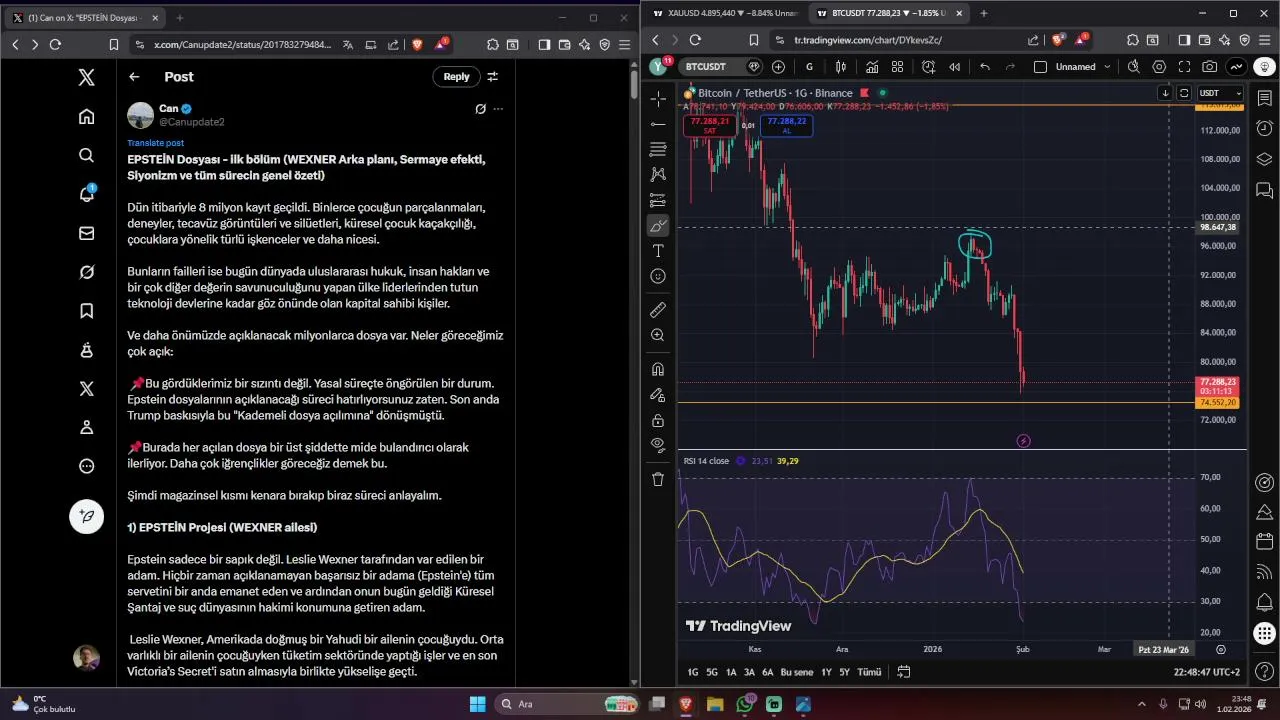This screenshot has width=1280, height=720.
Task: Add symbol to compare with plus icon
Action: pyautogui.click(x=779, y=67)
